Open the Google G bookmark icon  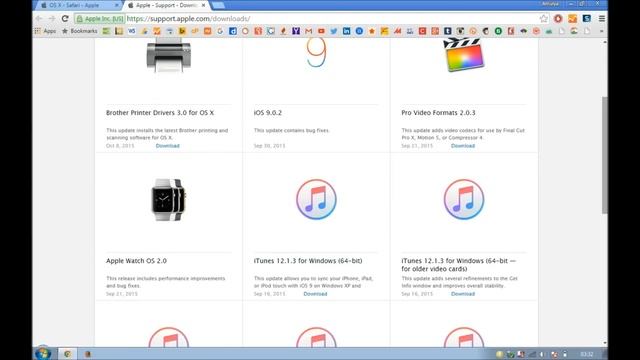click(x=220, y=31)
